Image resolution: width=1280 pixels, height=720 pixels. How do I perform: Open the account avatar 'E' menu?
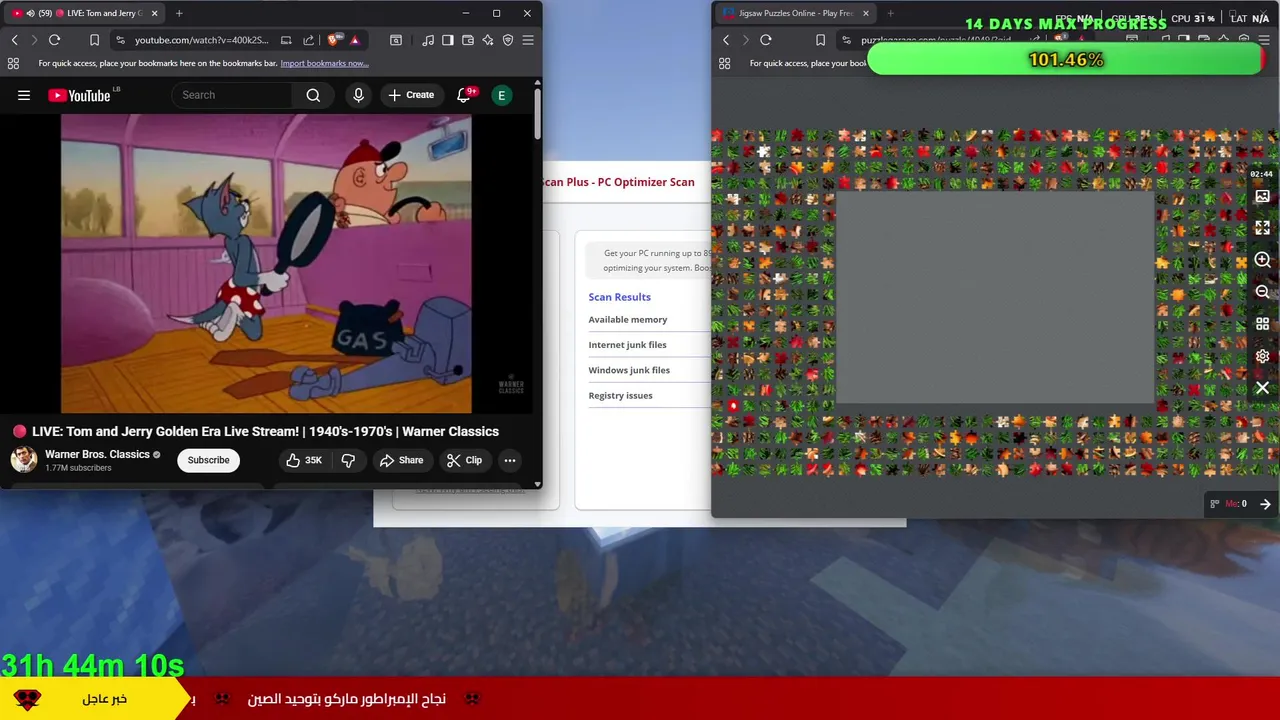502,95
